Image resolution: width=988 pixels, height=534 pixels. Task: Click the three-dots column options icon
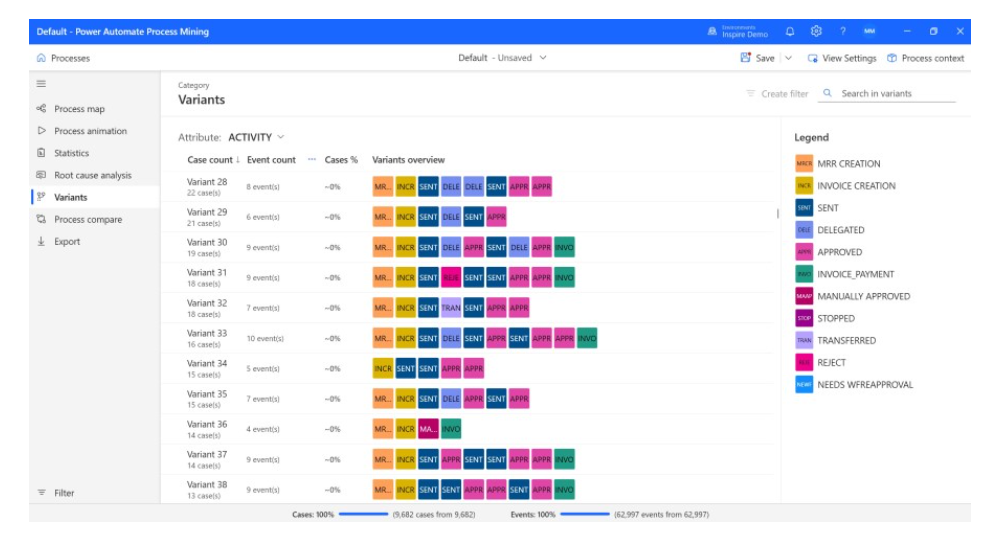(311, 160)
